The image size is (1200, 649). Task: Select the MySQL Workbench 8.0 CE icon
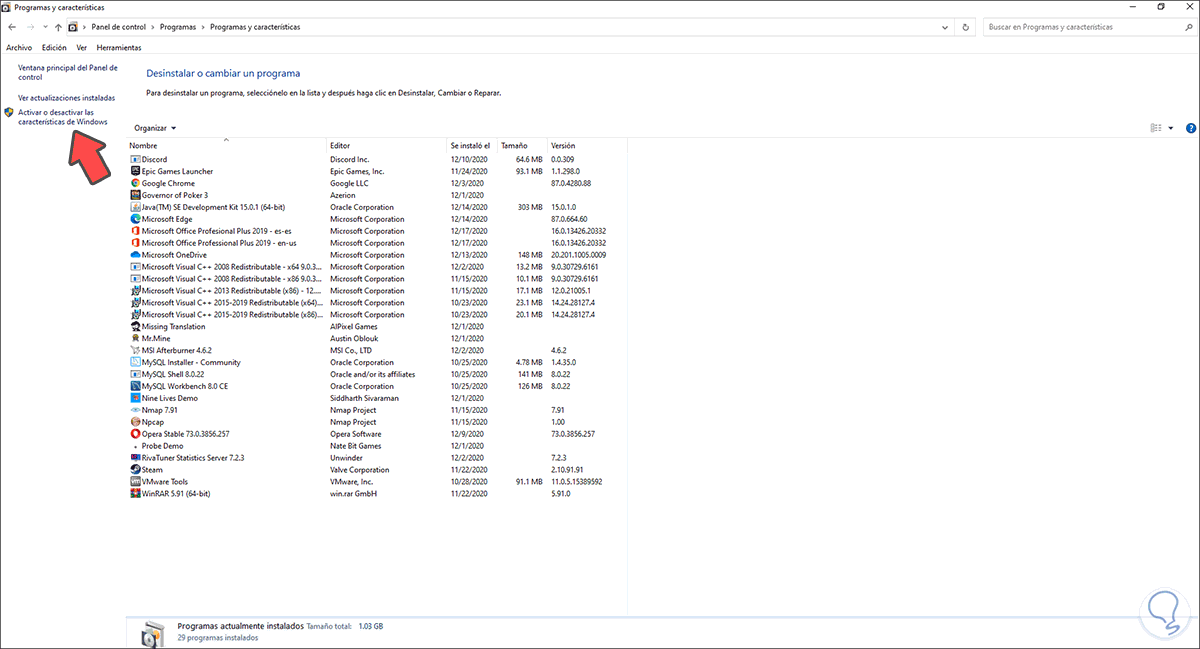pyautogui.click(x=135, y=386)
